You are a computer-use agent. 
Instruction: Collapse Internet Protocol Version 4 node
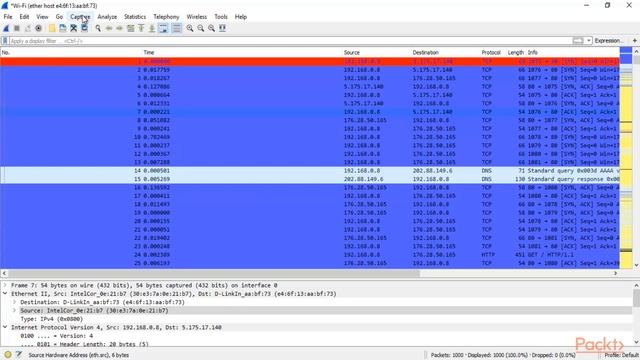click(5, 327)
